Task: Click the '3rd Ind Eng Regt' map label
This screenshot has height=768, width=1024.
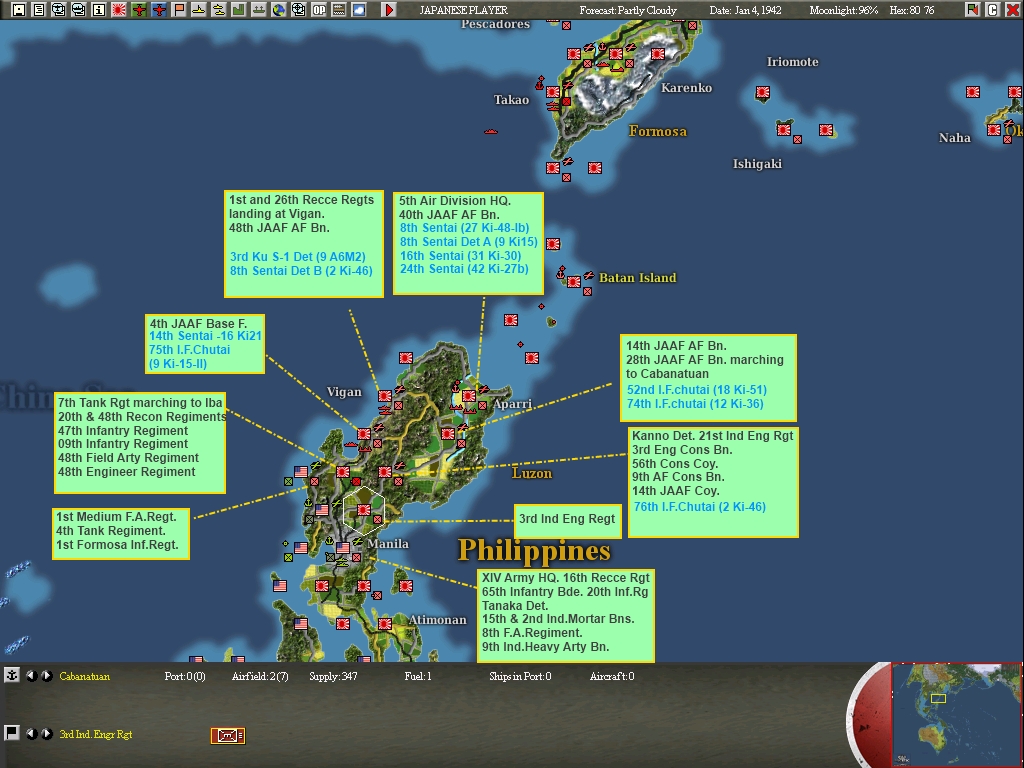Action: (x=567, y=520)
